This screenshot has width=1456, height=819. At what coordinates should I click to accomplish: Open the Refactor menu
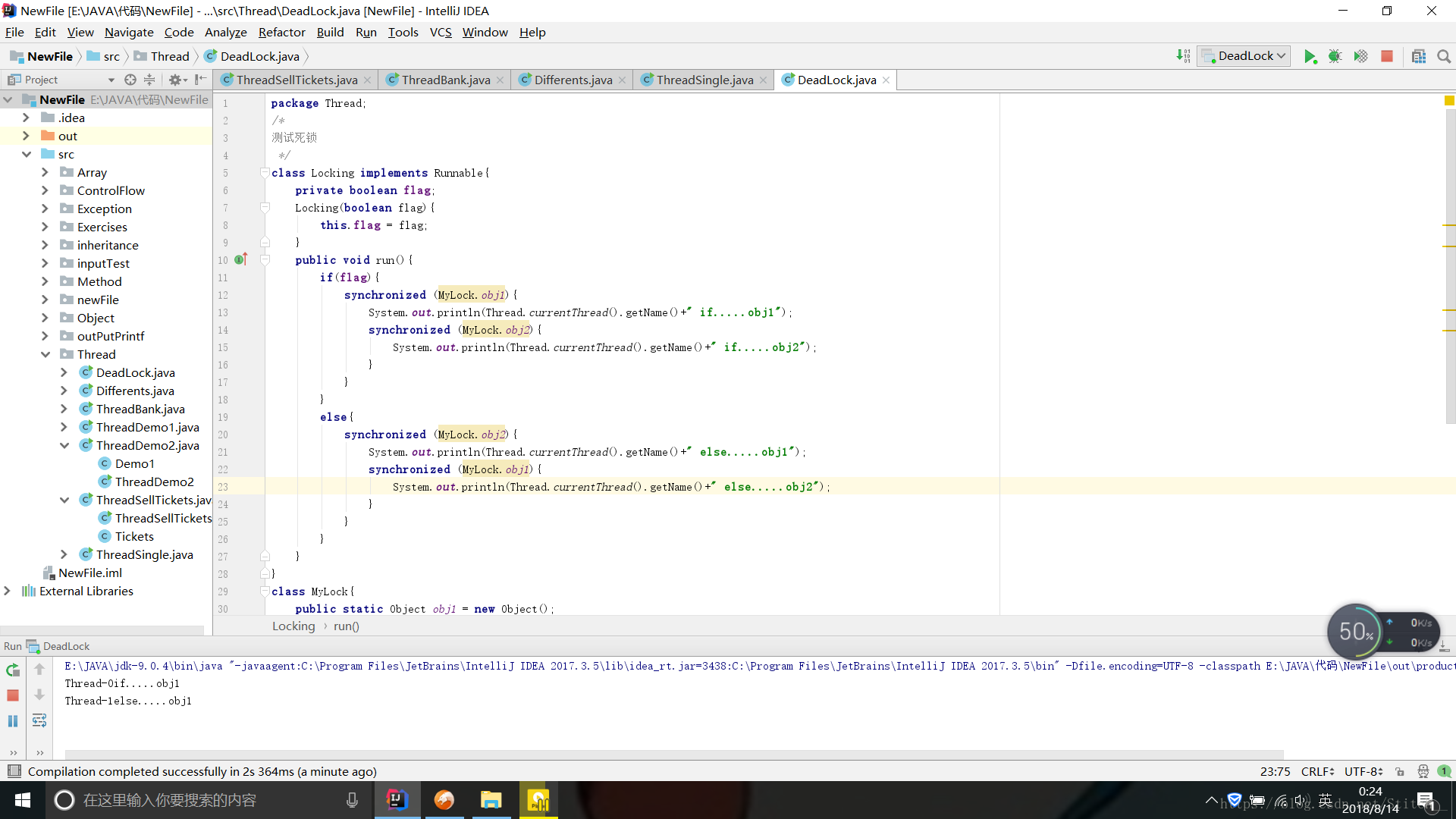[x=281, y=32]
